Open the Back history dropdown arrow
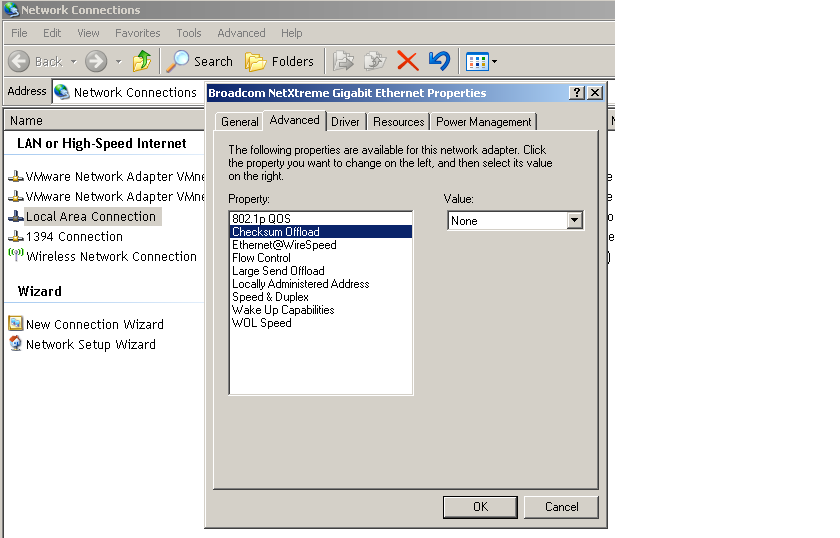The image size is (840, 538). (x=74, y=62)
